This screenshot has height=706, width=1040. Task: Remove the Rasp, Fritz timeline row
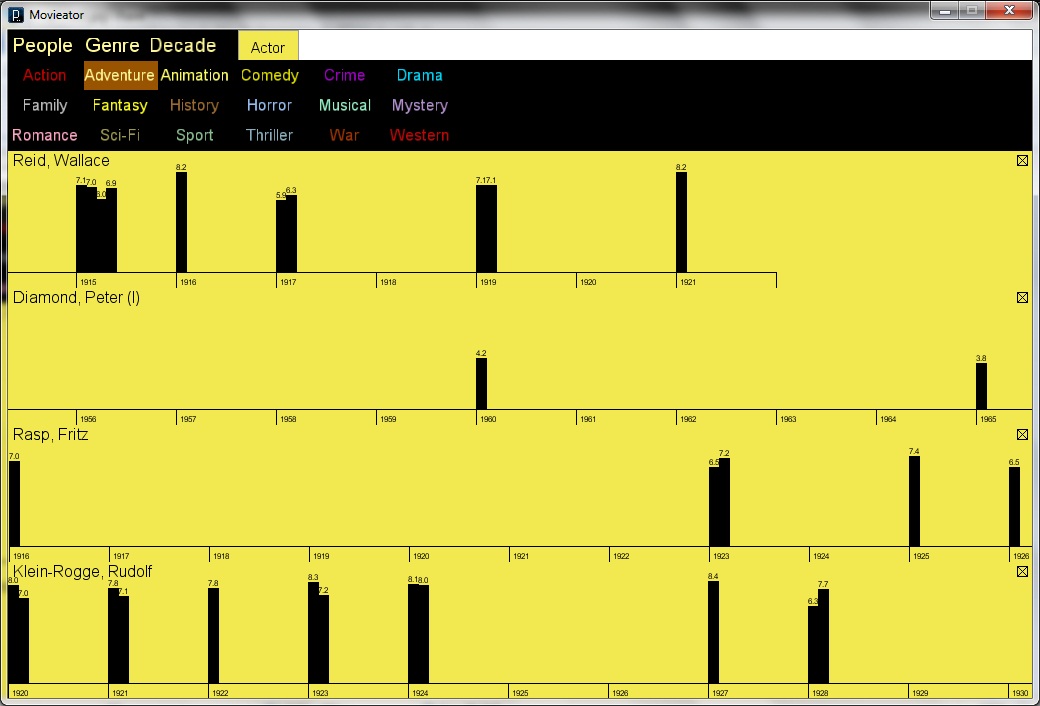(x=1022, y=435)
